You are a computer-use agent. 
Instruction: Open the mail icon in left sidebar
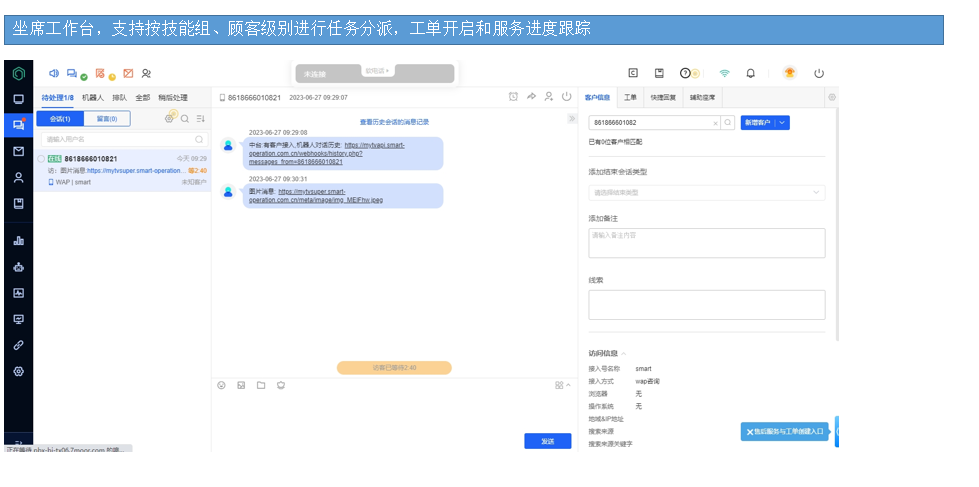pyautogui.click(x=18, y=151)
